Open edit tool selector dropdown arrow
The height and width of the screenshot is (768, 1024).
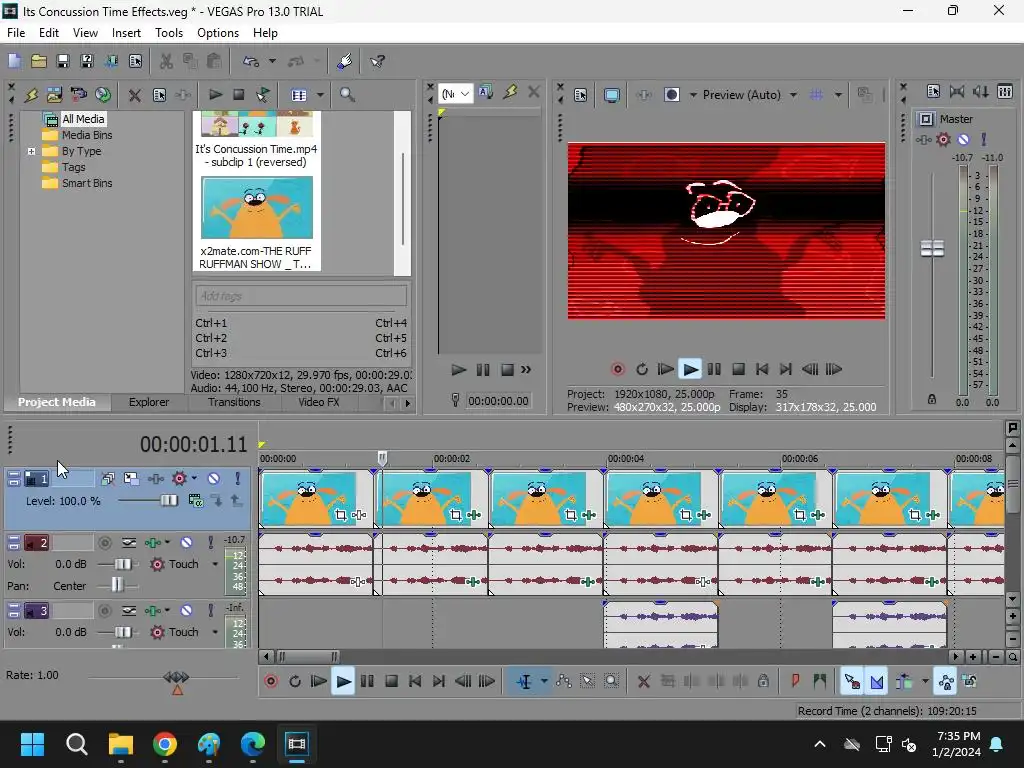[544, 681]
